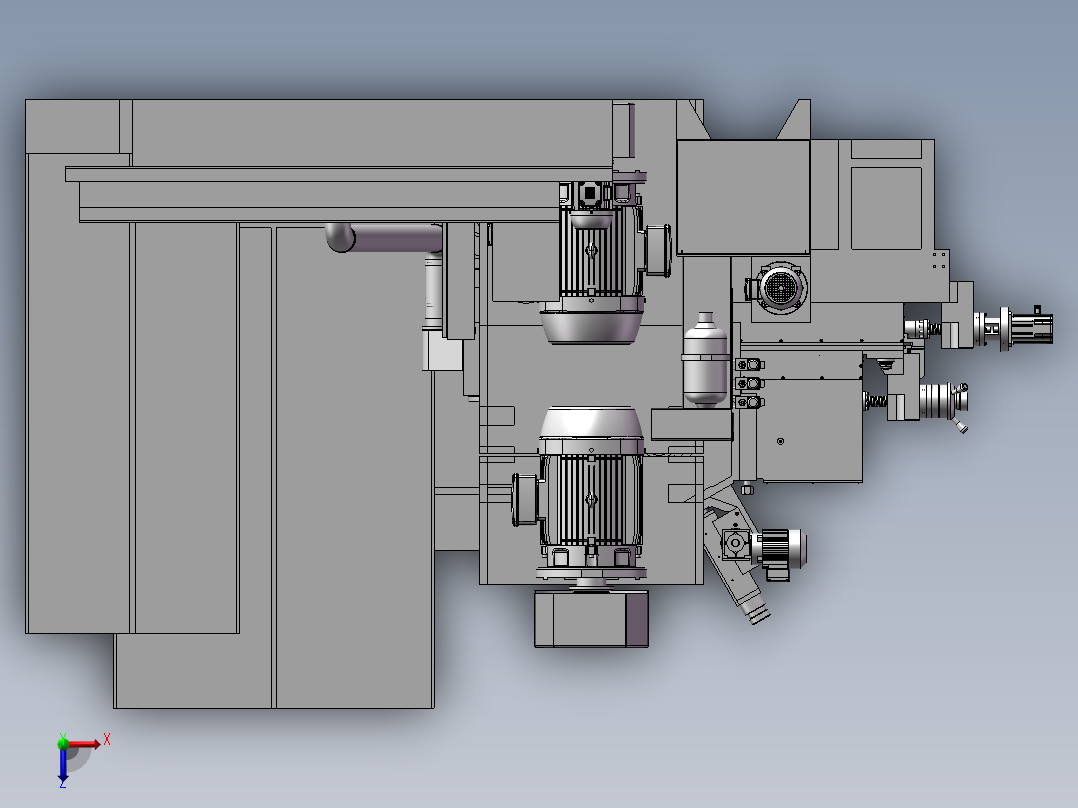This screenshot has width=1078, height=808.
Task: Click the green Y axis origin ball
Action: pos(63,743)
